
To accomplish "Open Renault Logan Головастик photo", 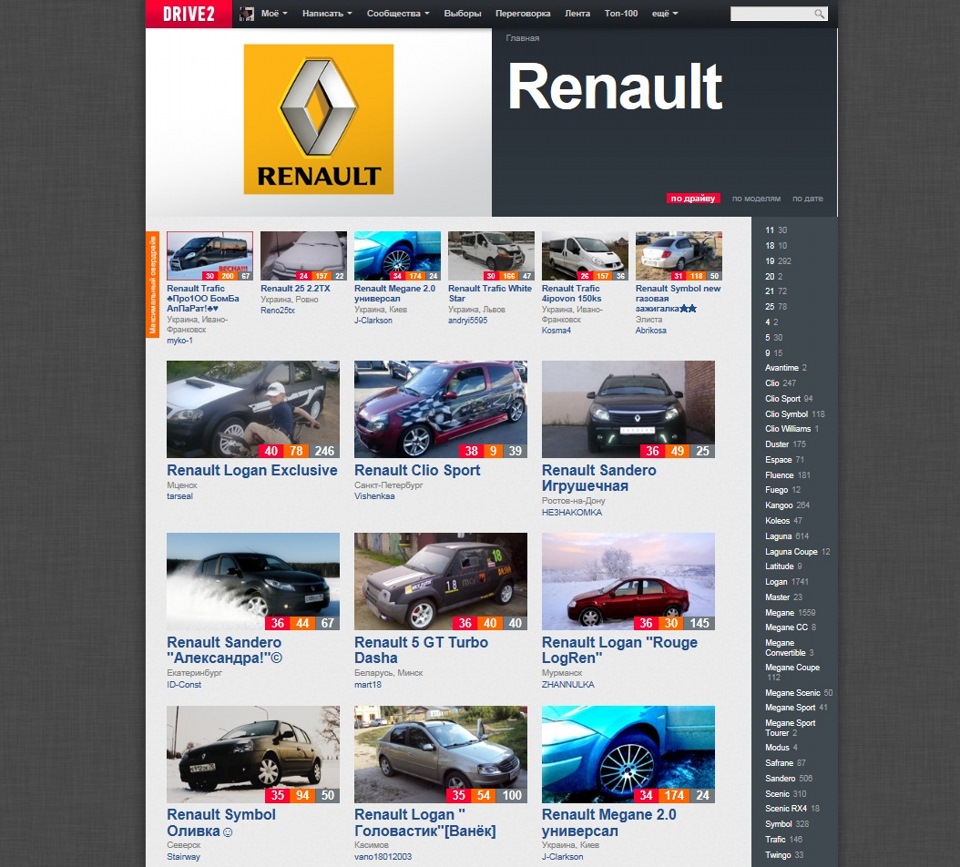I will click(440, 754).
